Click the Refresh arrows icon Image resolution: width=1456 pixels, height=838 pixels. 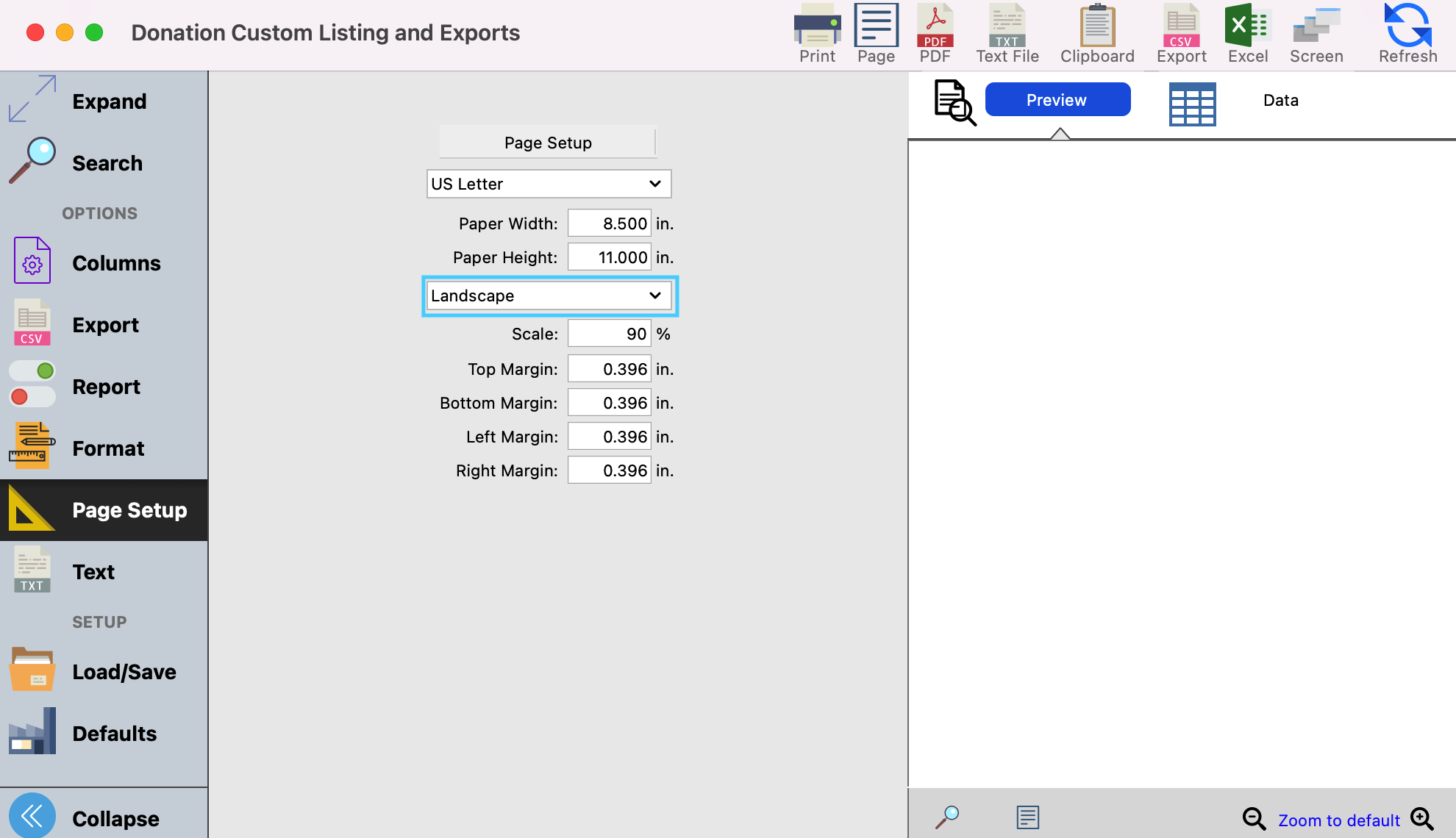(x=1407, y=26)
